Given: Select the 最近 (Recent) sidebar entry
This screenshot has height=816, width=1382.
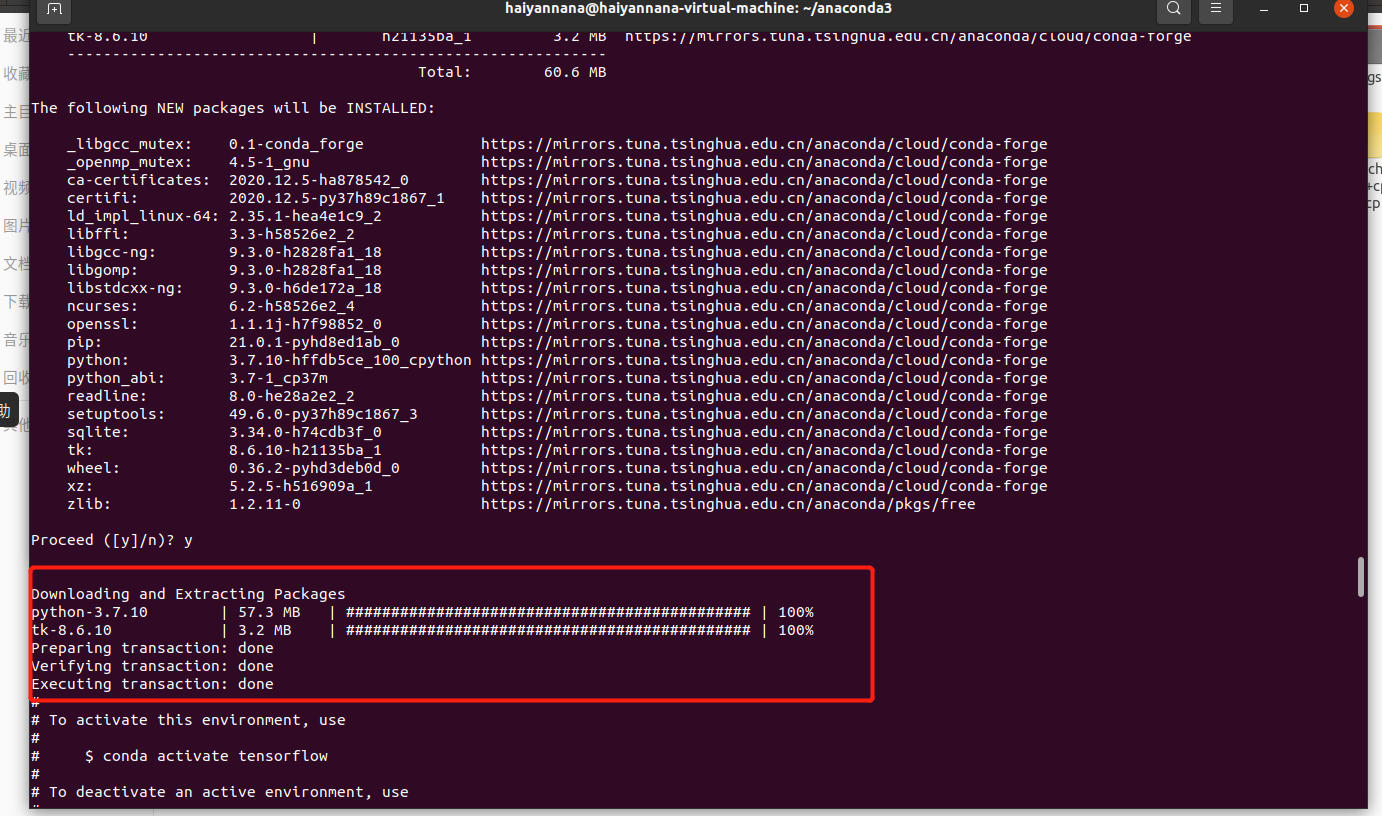Looking at the screenshot, I should [x=13, y=35].
